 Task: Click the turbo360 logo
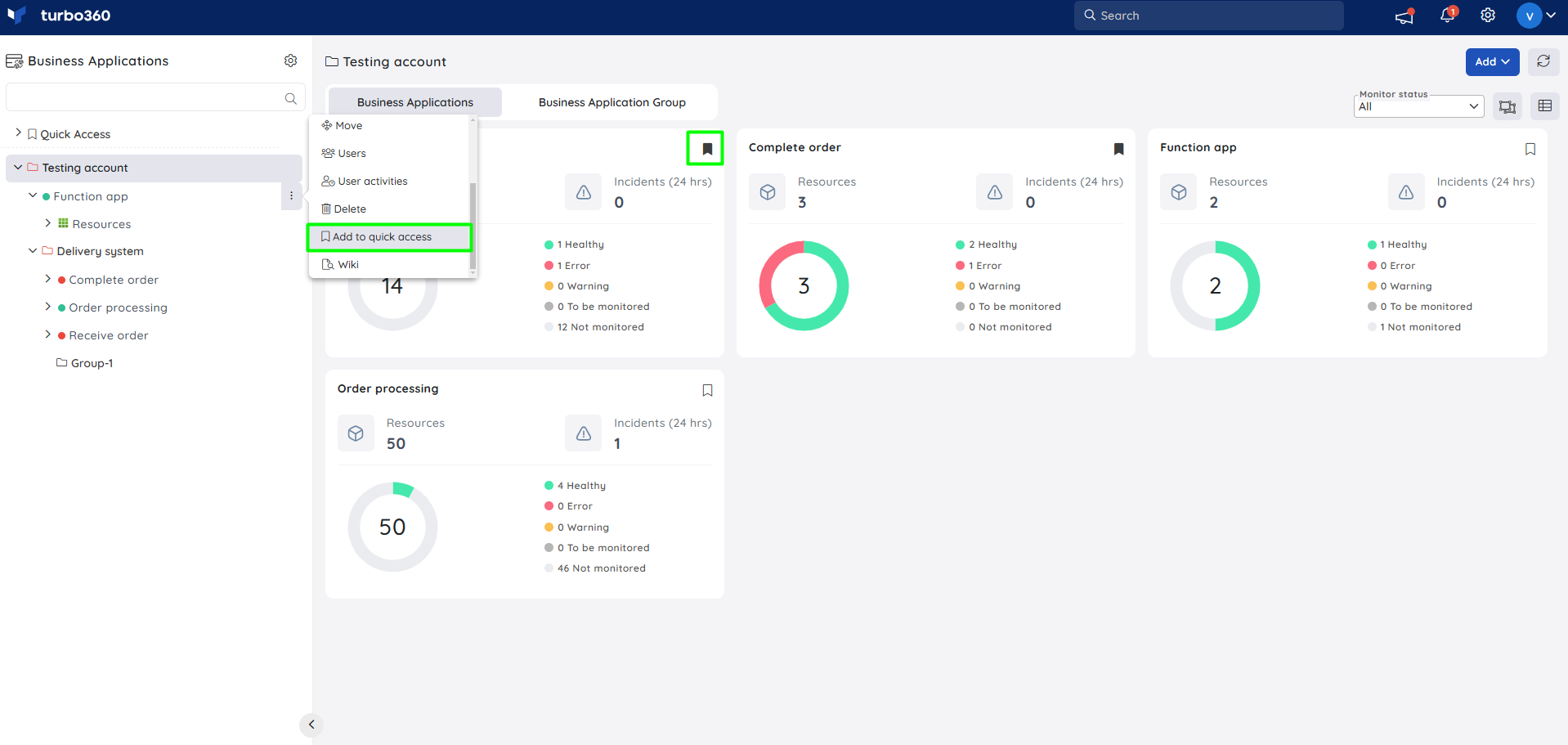coord(59,16)
